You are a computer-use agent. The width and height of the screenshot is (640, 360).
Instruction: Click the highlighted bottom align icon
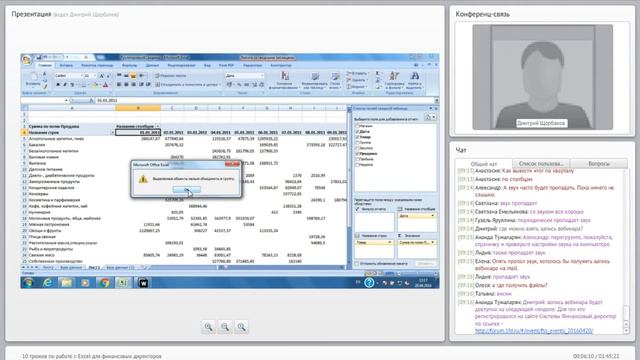point(133,76)
